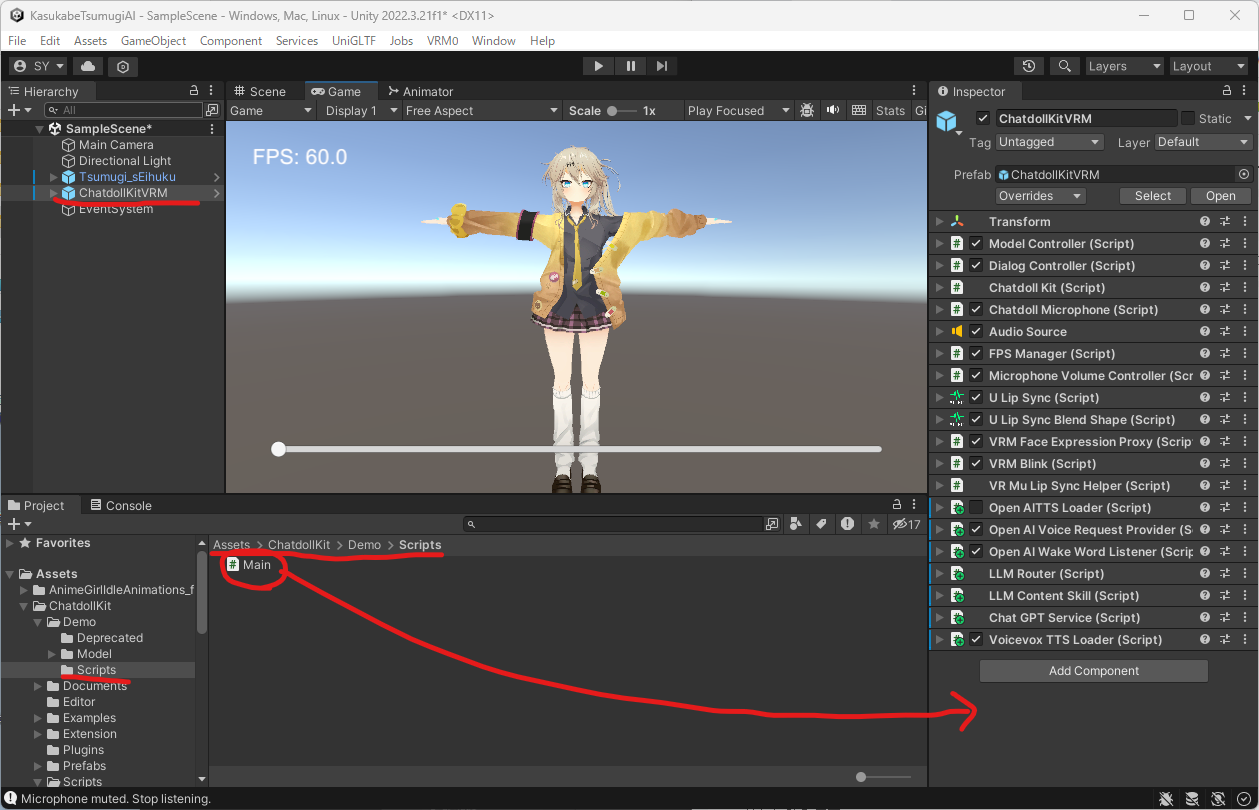This screenshot has height=810, width=1259.
Task: Select the Main script asset
Action: [x=250, y=565]
